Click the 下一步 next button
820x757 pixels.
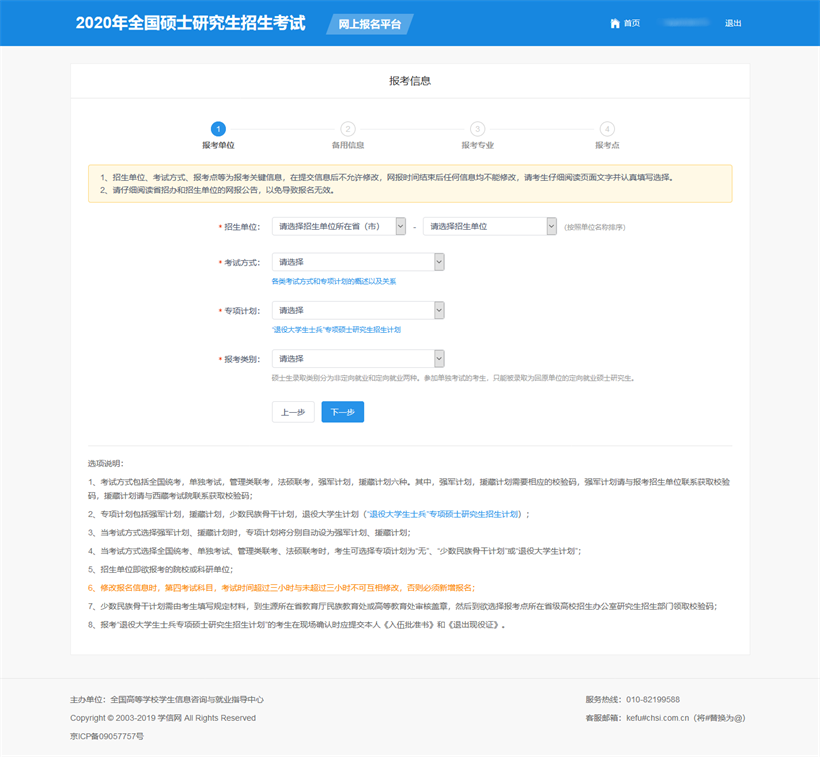(x=342, y=412)
